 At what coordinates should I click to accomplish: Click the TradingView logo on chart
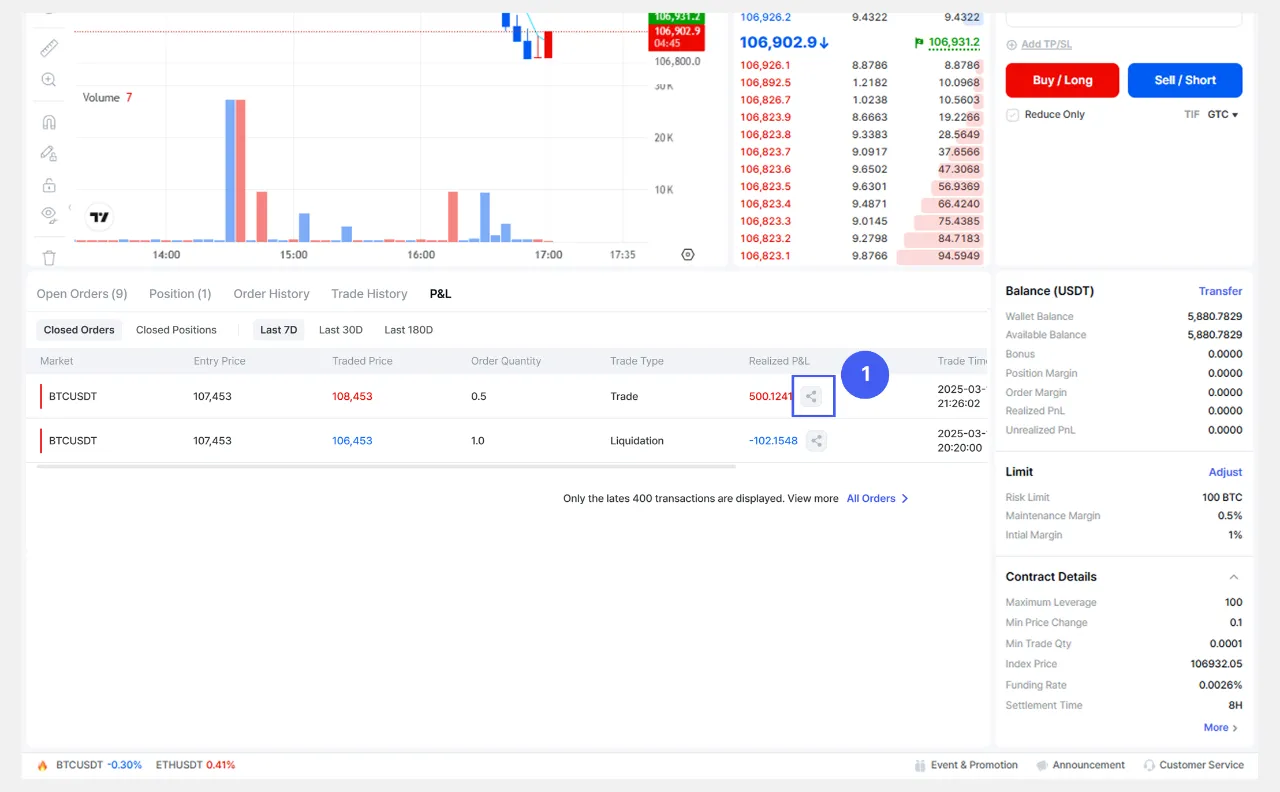(99, 217)
